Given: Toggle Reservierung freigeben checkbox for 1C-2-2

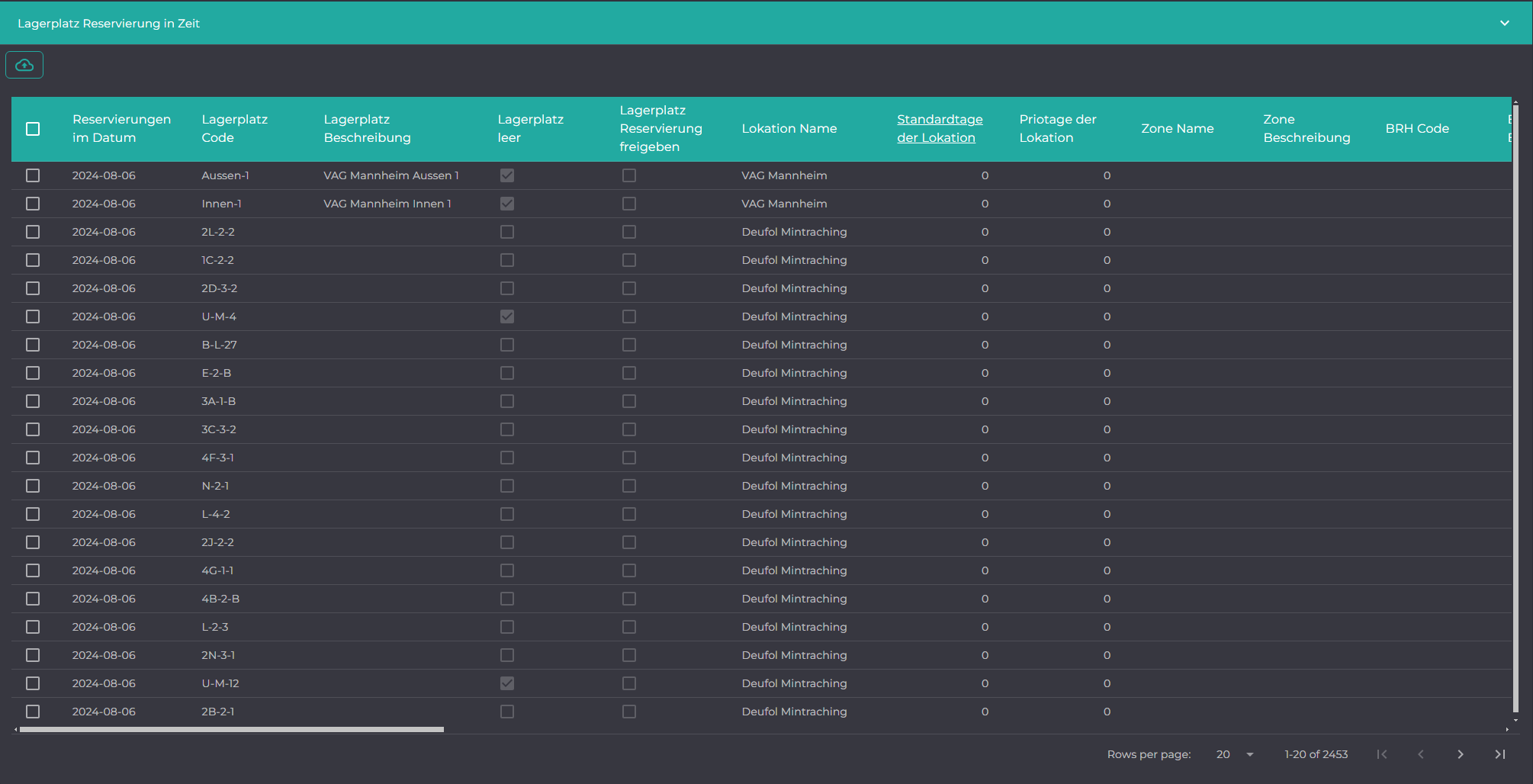Looking at the screenshot, I should click(629, 260).
